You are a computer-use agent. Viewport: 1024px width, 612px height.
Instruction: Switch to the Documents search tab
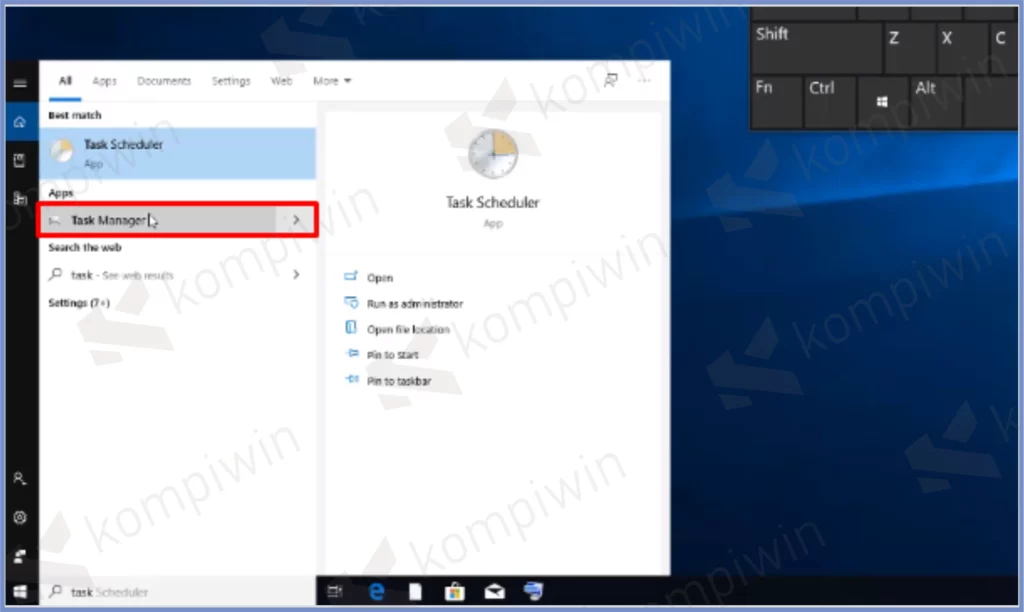tap(164, 81)
